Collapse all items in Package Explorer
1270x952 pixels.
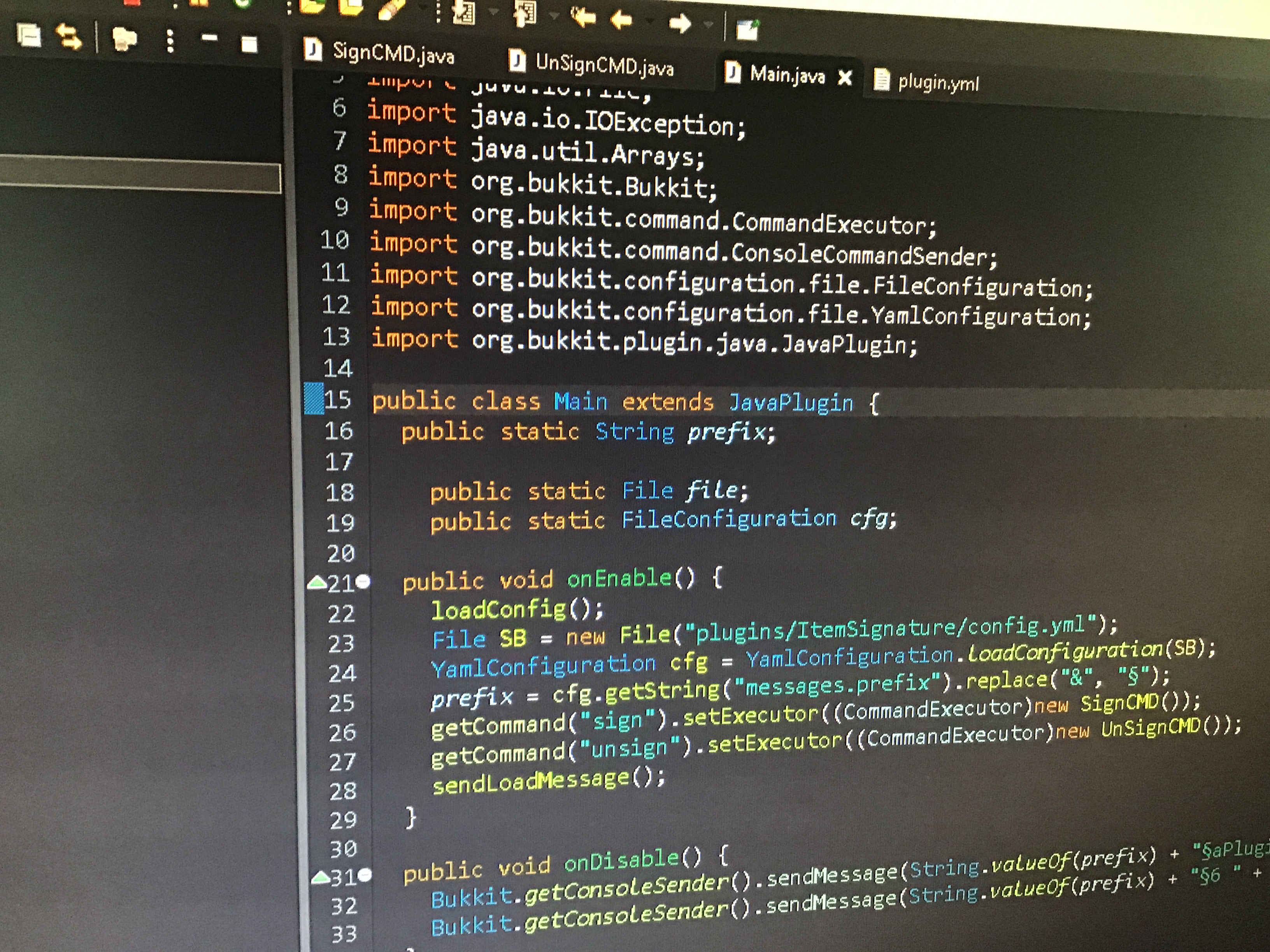point(29,35)
